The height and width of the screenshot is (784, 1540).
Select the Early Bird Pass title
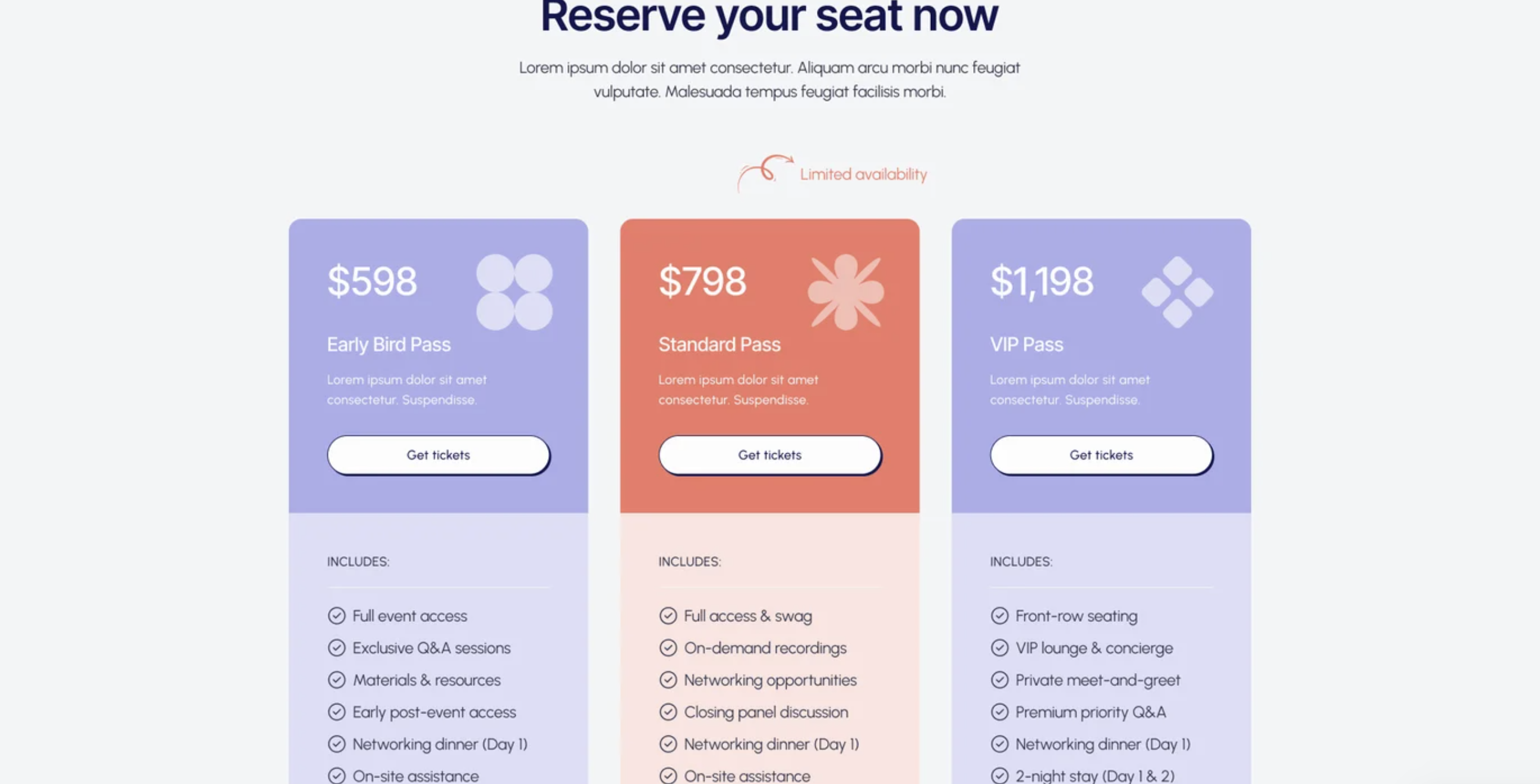tap(389, 344)
